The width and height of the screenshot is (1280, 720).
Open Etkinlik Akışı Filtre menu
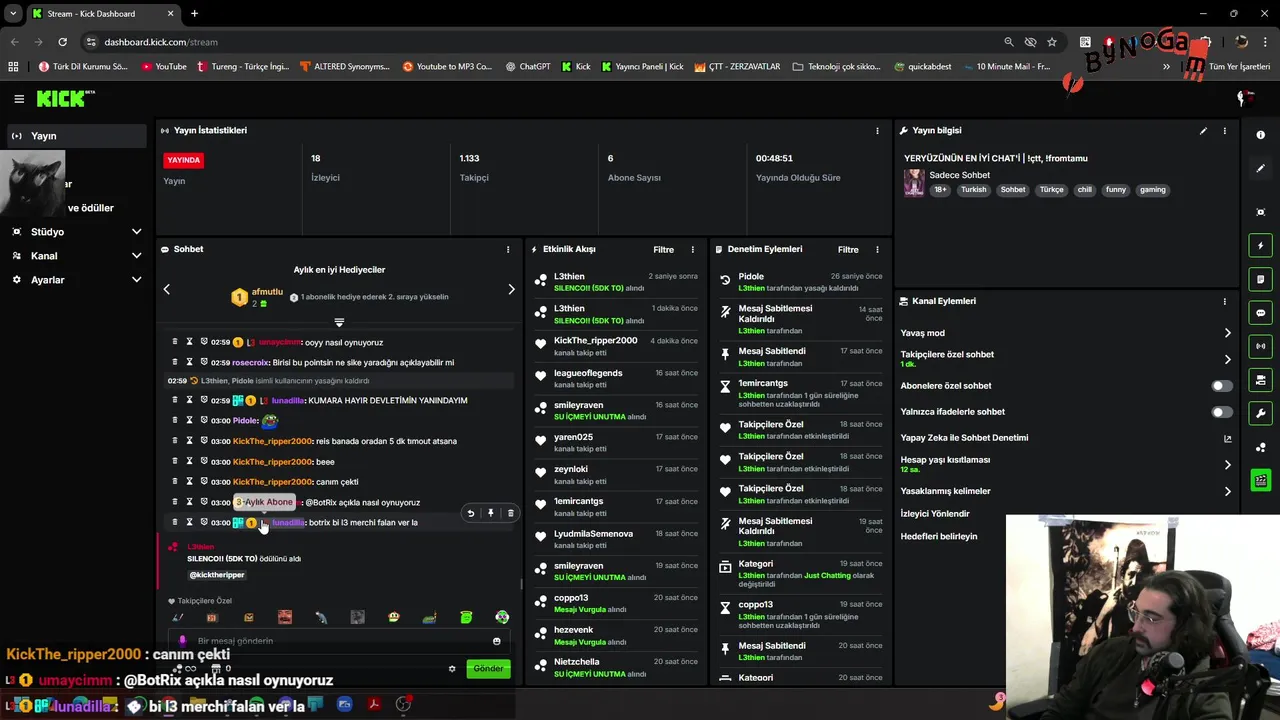pyautogui.click(x=663, y=250)
